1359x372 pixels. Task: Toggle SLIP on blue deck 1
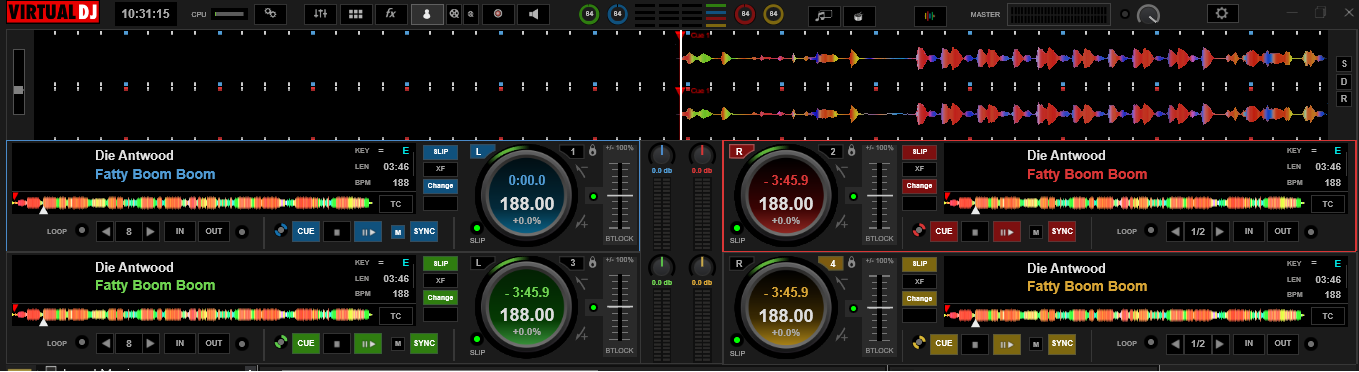coord(439,152)
